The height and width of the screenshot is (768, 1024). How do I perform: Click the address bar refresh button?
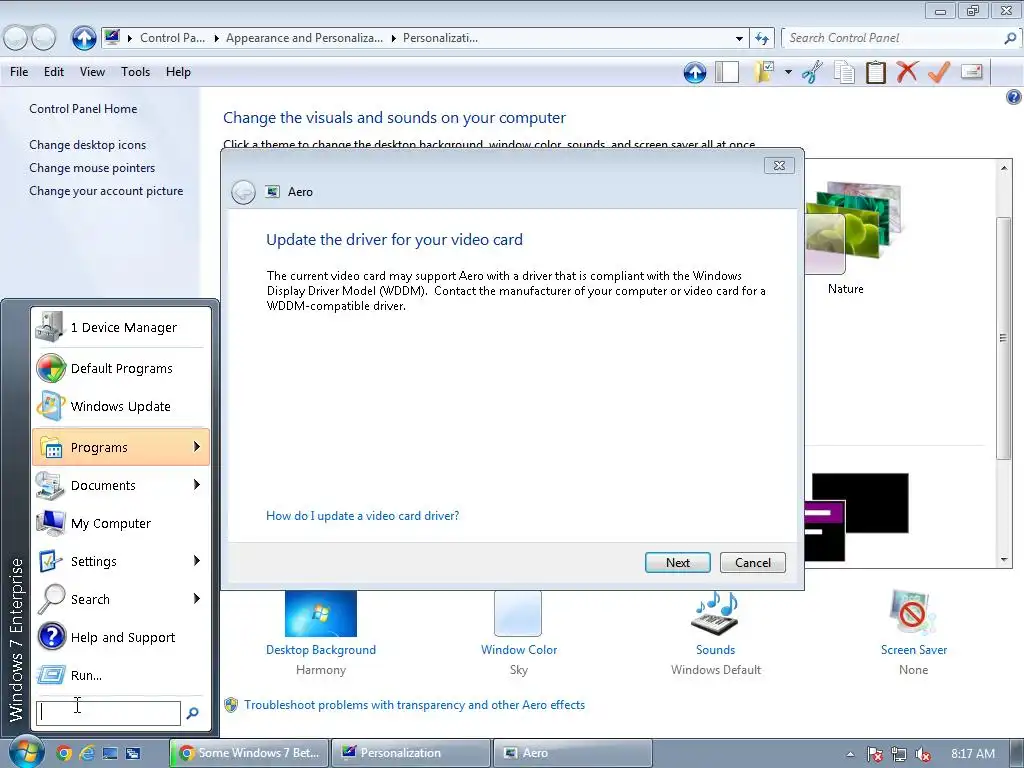pos(761,39)
